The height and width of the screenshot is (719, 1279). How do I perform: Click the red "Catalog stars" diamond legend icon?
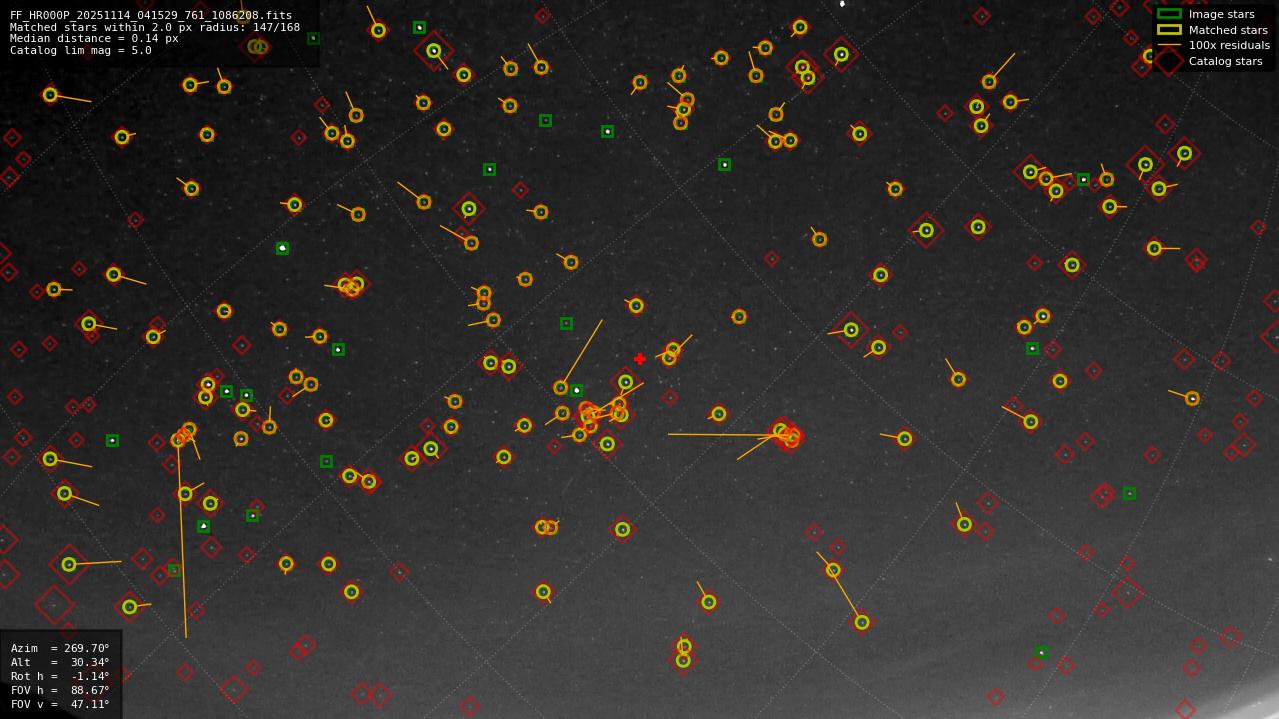tap(1168, 60)
